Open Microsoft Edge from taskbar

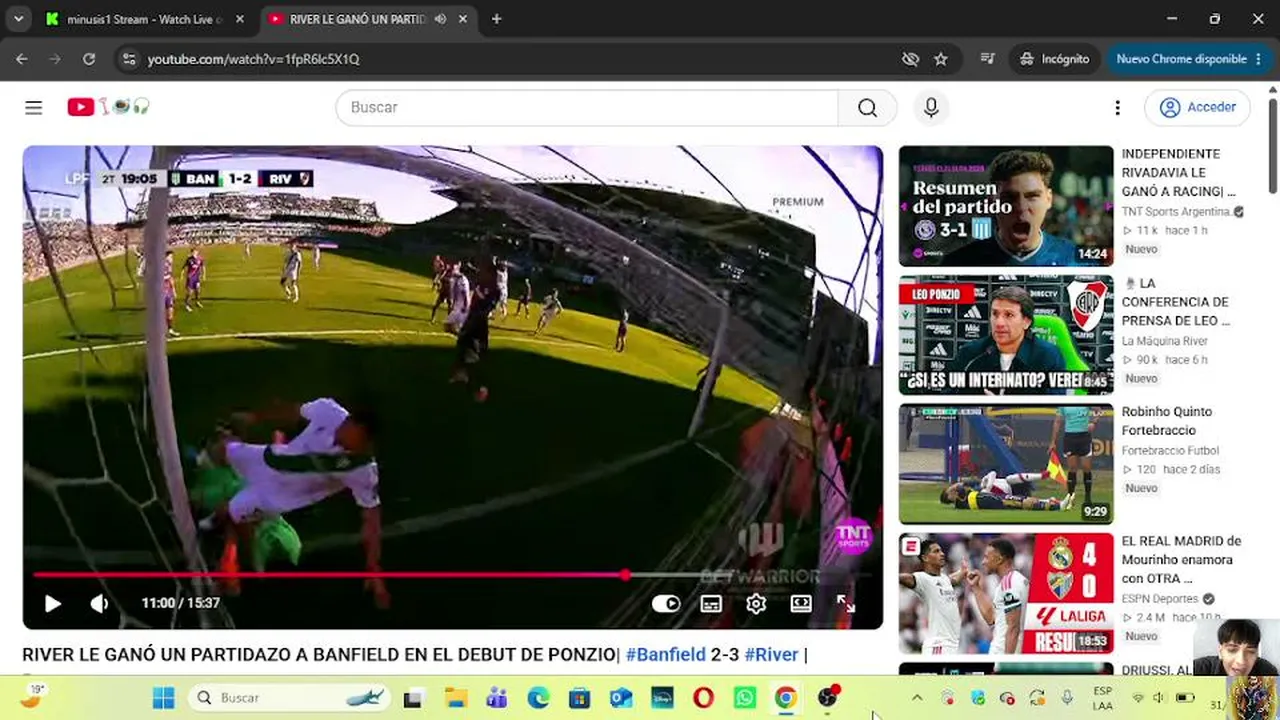tap(538, 698)
